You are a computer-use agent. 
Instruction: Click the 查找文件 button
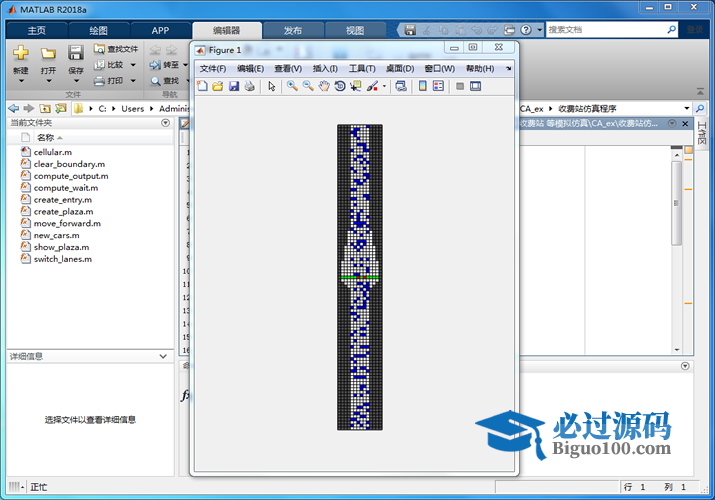(x=116, y=49)
